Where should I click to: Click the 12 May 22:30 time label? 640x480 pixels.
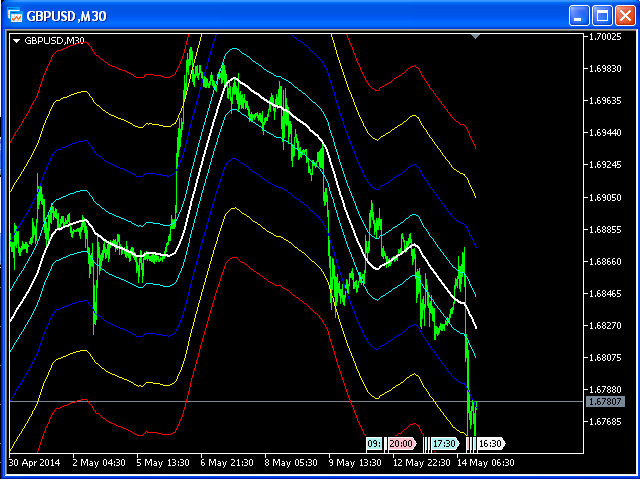(422, 463)
